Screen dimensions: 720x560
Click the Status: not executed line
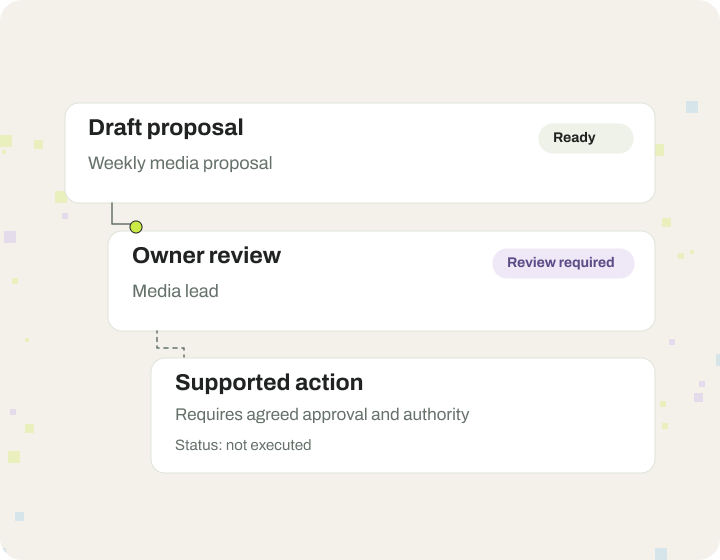[243, 445]
